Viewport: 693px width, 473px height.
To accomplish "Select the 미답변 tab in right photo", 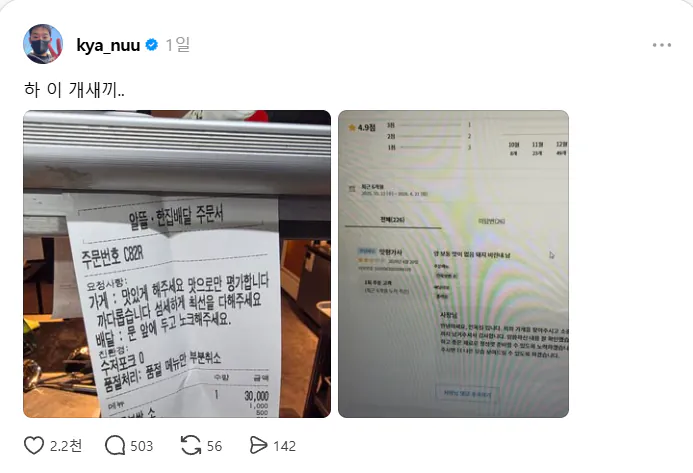I will (x=491, y=221).
